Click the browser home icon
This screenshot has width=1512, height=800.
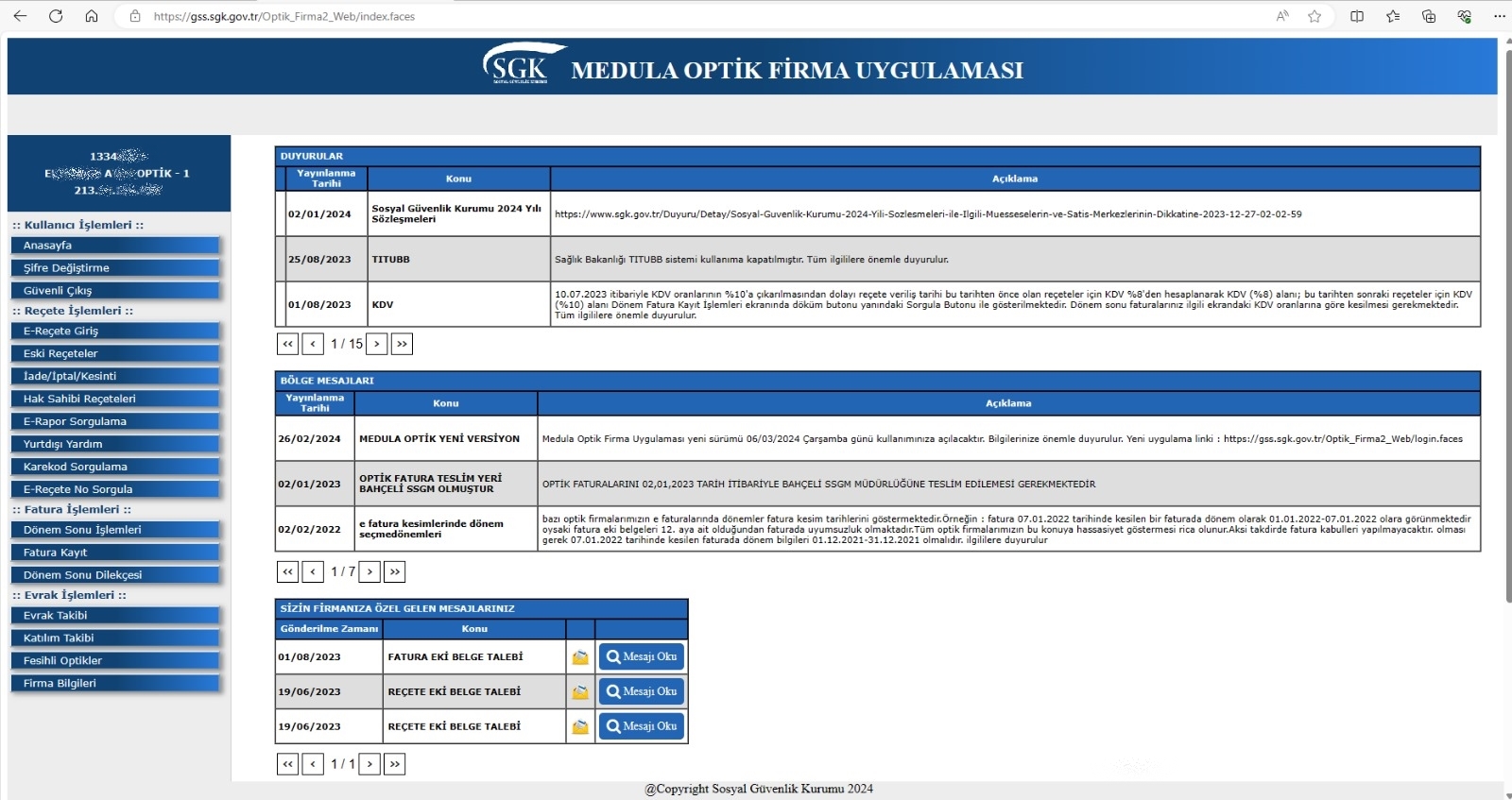(x=92, y=16)
